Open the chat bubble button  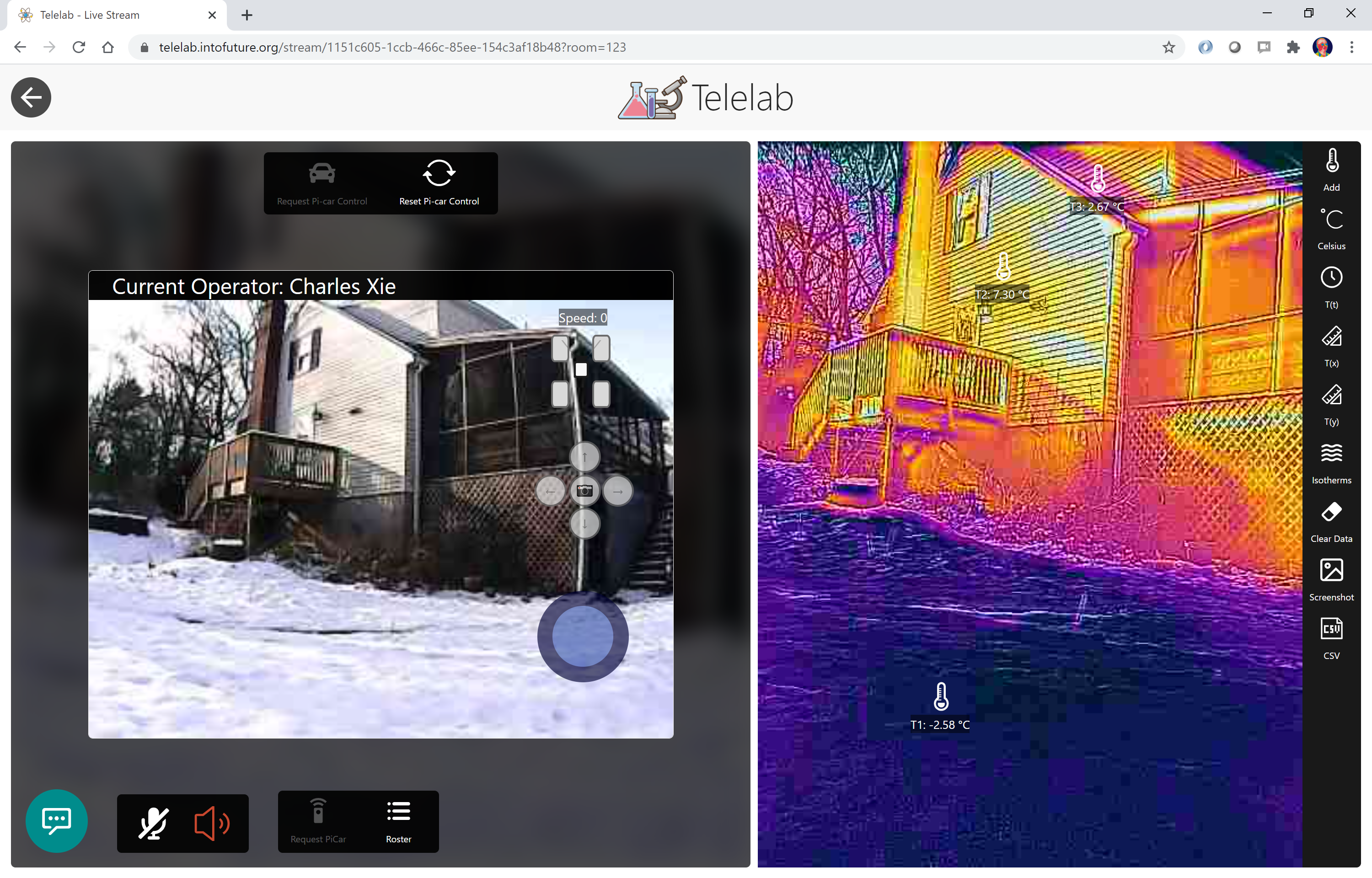click(56, 820)
